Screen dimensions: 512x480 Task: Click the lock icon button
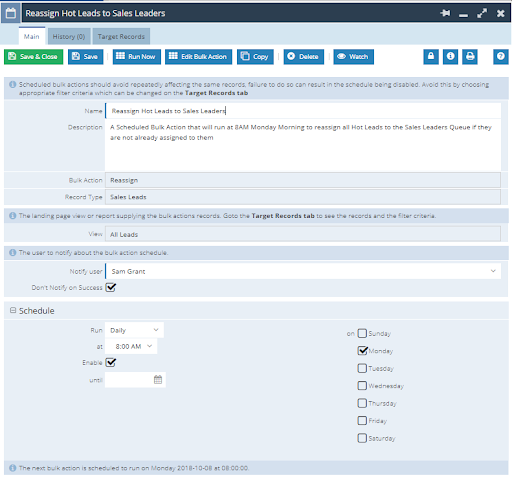pos(431,57)
